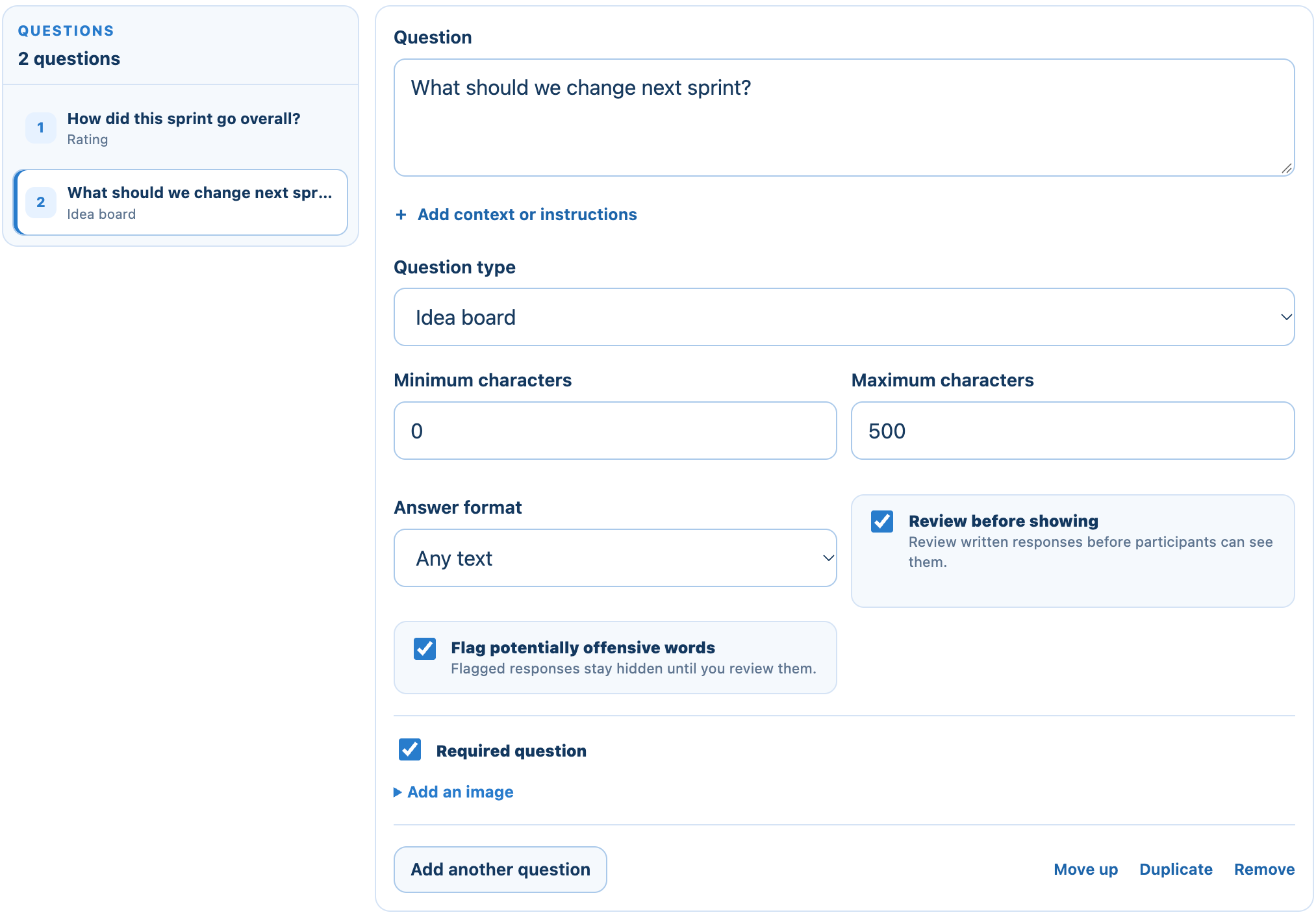This screenshot has height=917, width=1316.
Task: Uncheck the Required question checkbox
Action: [x=410, y=750]
